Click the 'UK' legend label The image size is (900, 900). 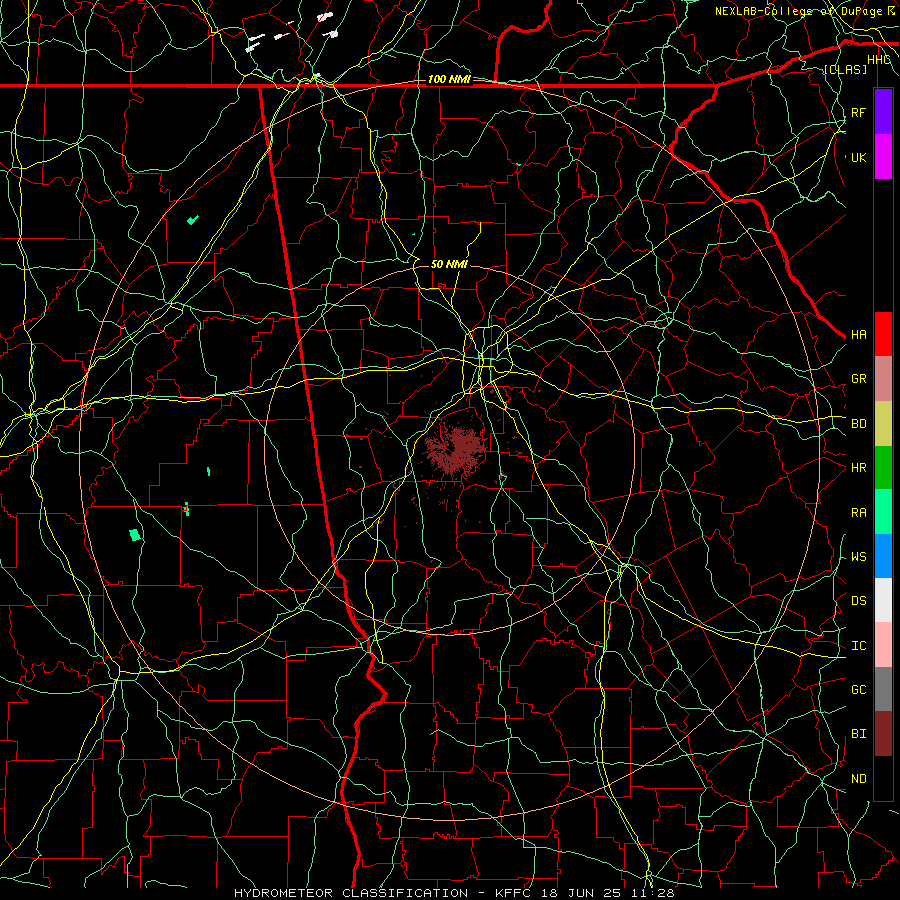point(858,157)
